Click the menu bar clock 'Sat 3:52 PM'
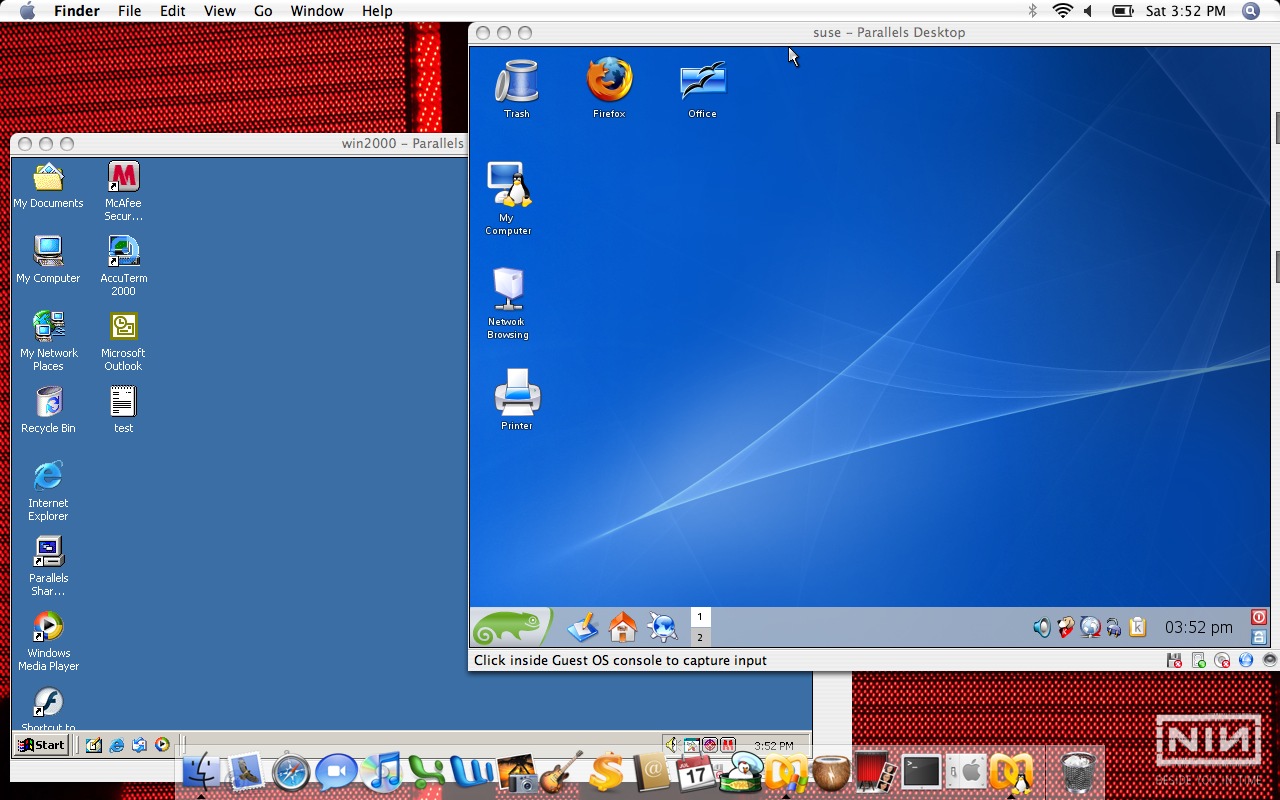This screenshot has width=1280, height=800. (1186, 11)
